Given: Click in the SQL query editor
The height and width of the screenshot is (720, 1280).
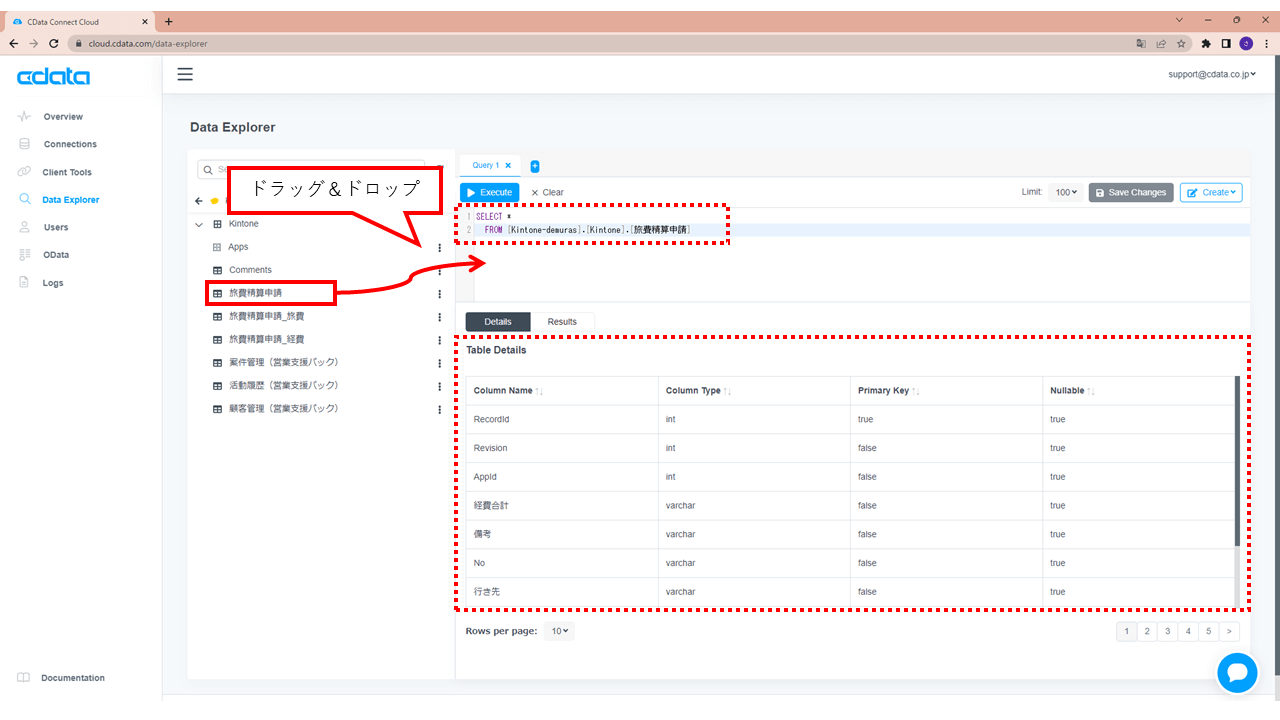Looking at the screenshot, I should (860, 254).
